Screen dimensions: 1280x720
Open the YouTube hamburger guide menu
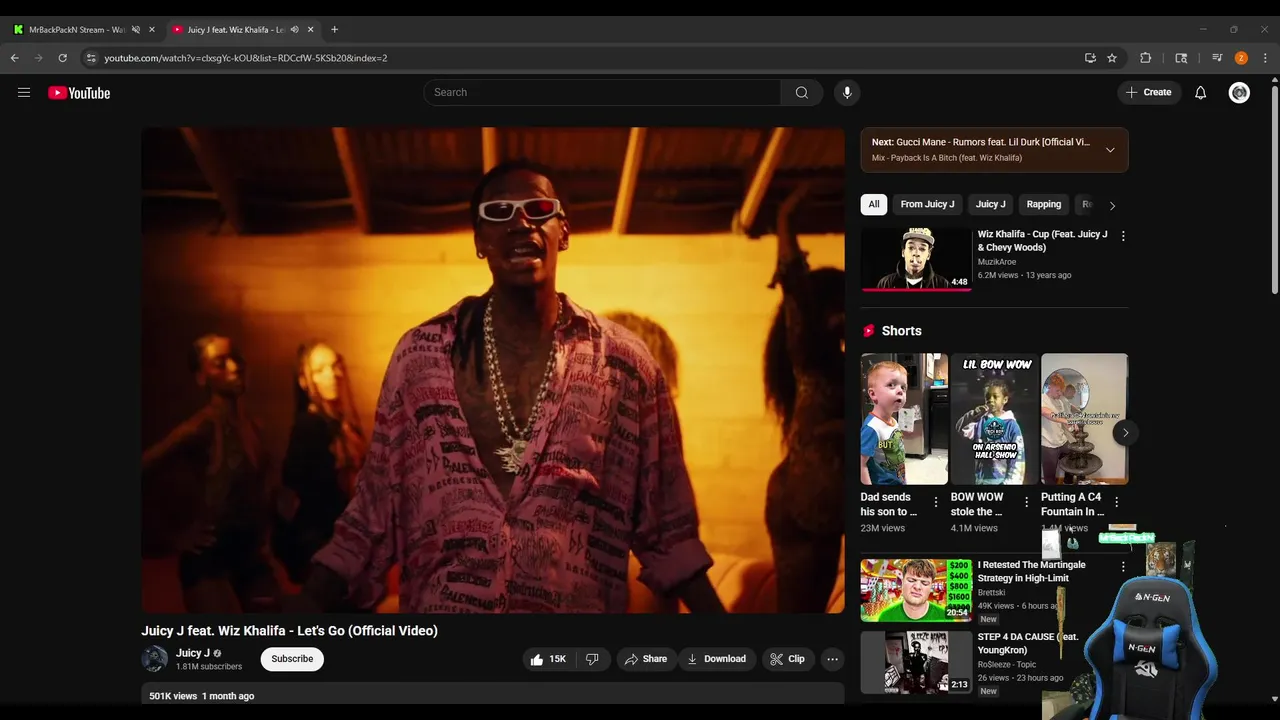24,93
